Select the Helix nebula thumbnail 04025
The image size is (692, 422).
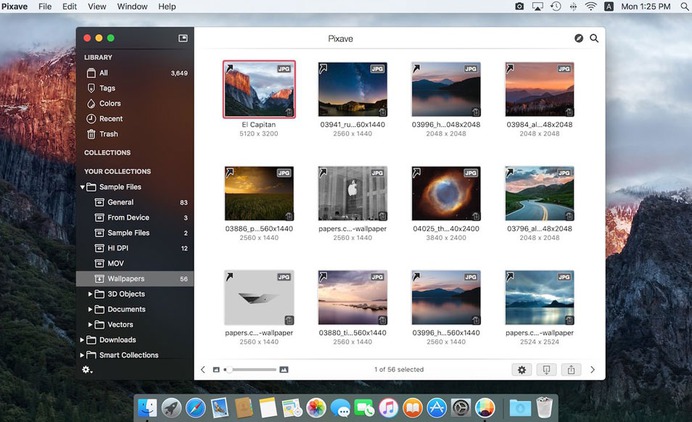(x=446, y=193)
